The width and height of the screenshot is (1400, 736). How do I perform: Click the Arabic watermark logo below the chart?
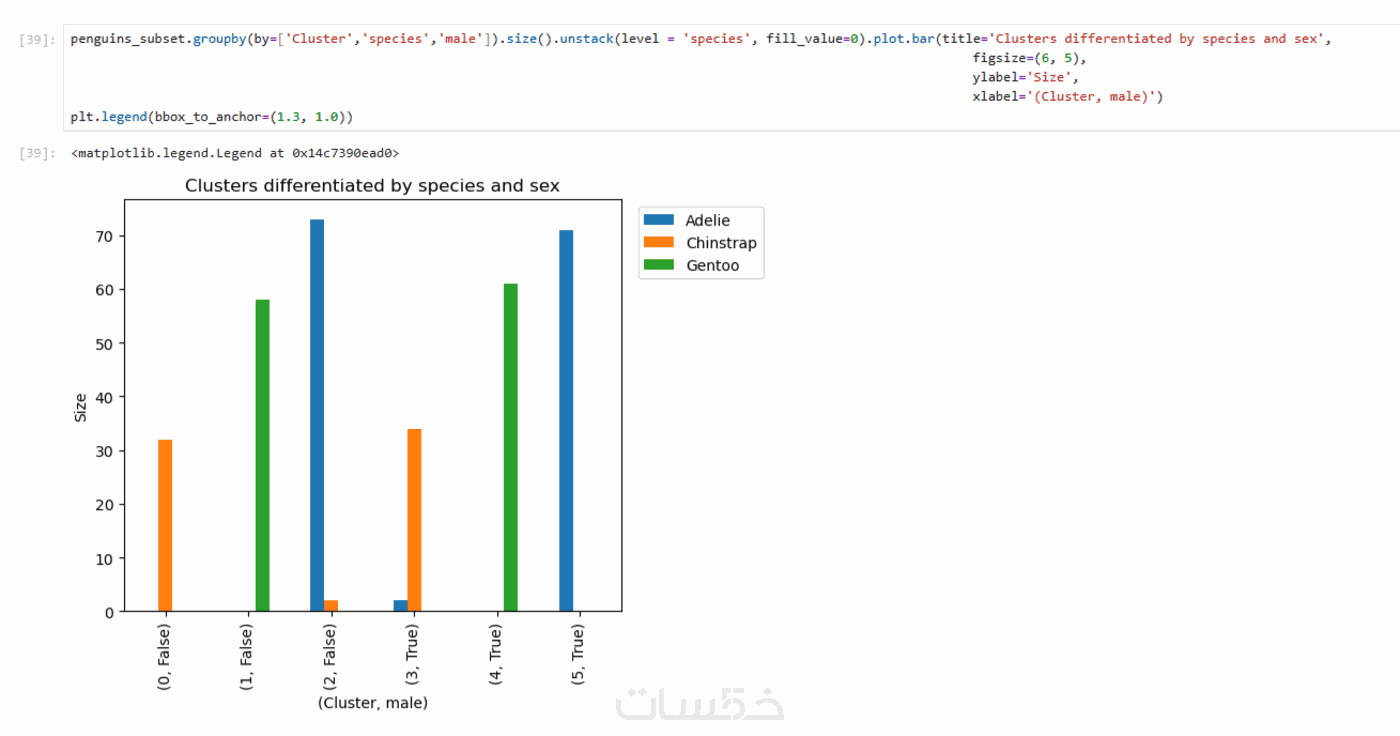(700, 702)
